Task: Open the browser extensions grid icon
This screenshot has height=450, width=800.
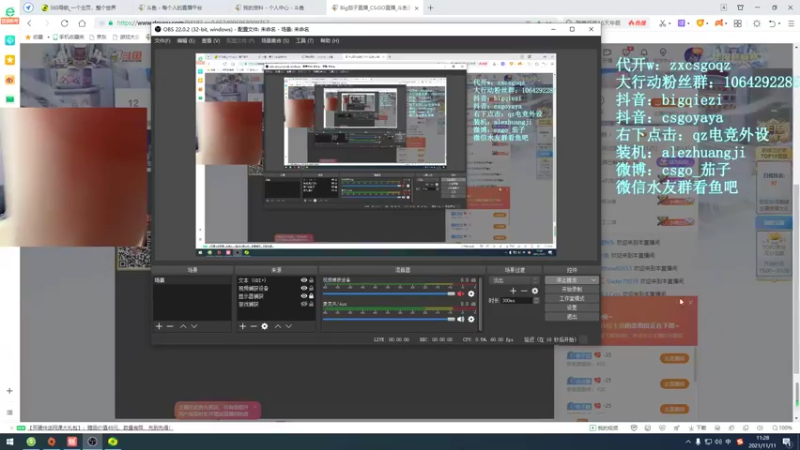Action: coord(738,23)
